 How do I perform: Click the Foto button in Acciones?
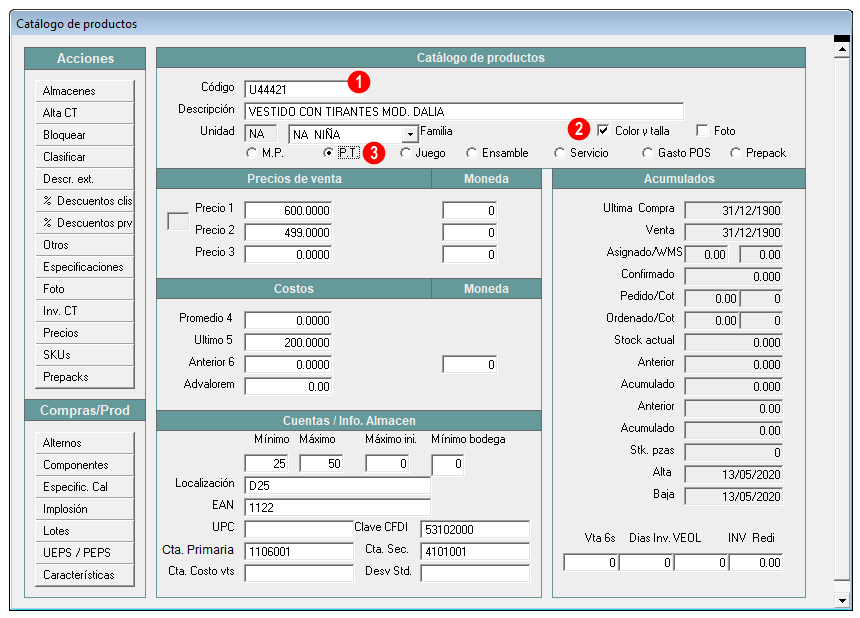(x=84, y=288)
